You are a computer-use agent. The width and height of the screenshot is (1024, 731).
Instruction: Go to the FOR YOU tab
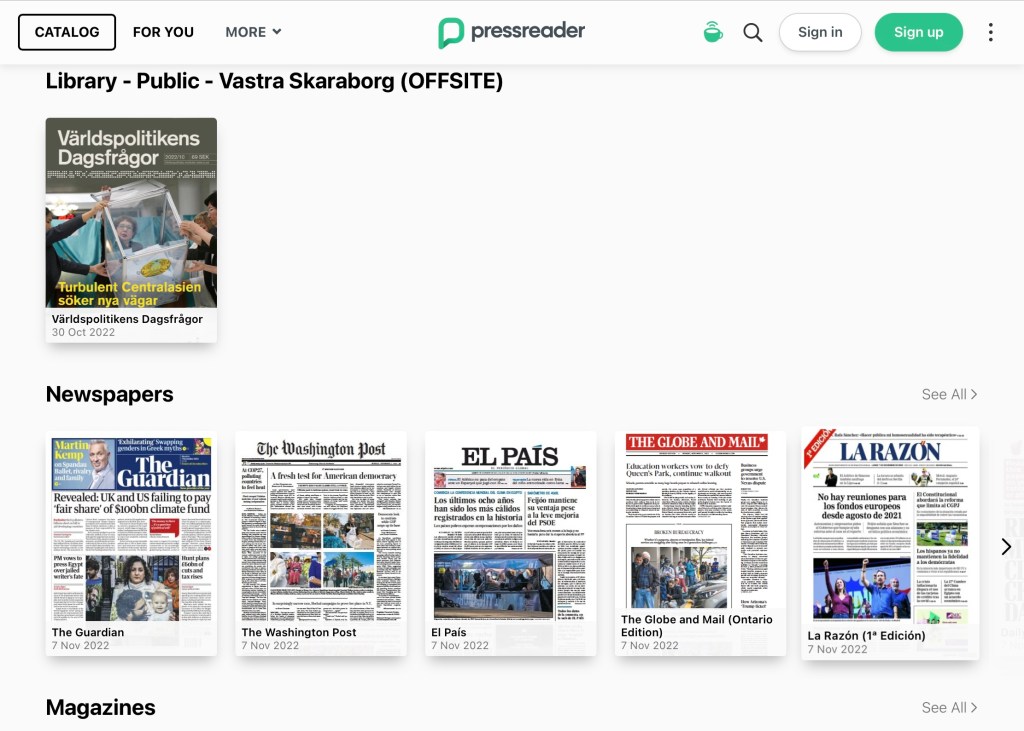point(163,32)
